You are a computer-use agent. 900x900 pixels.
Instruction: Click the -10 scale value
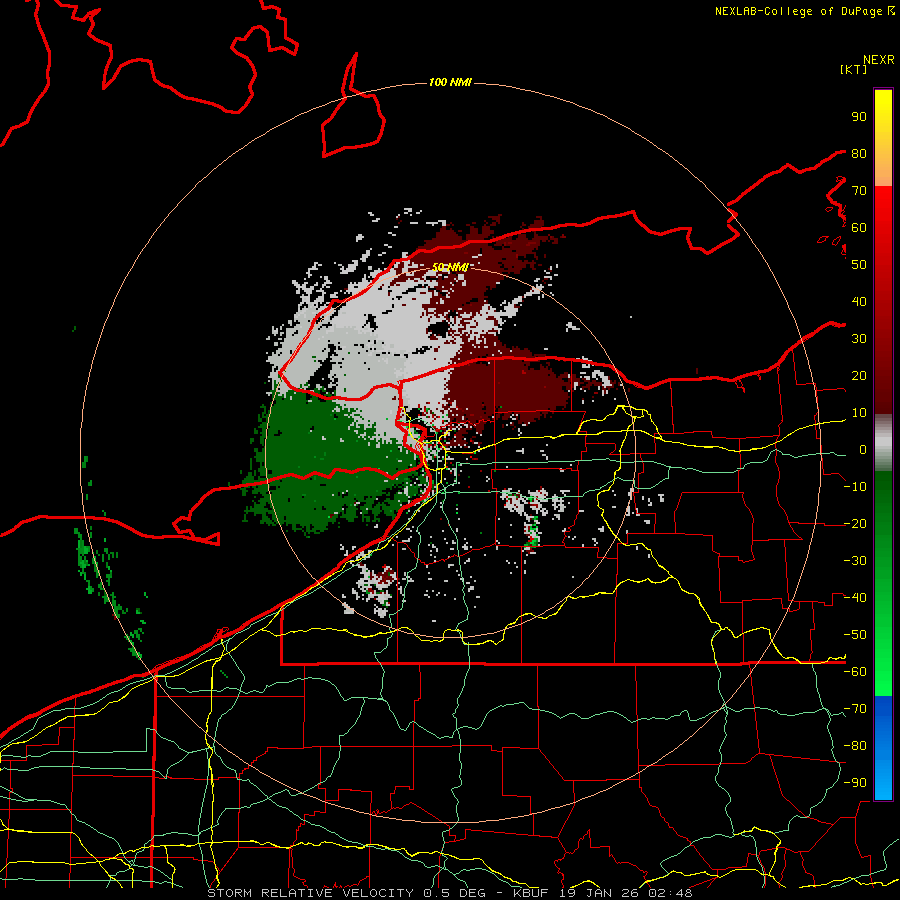point(855,487)
